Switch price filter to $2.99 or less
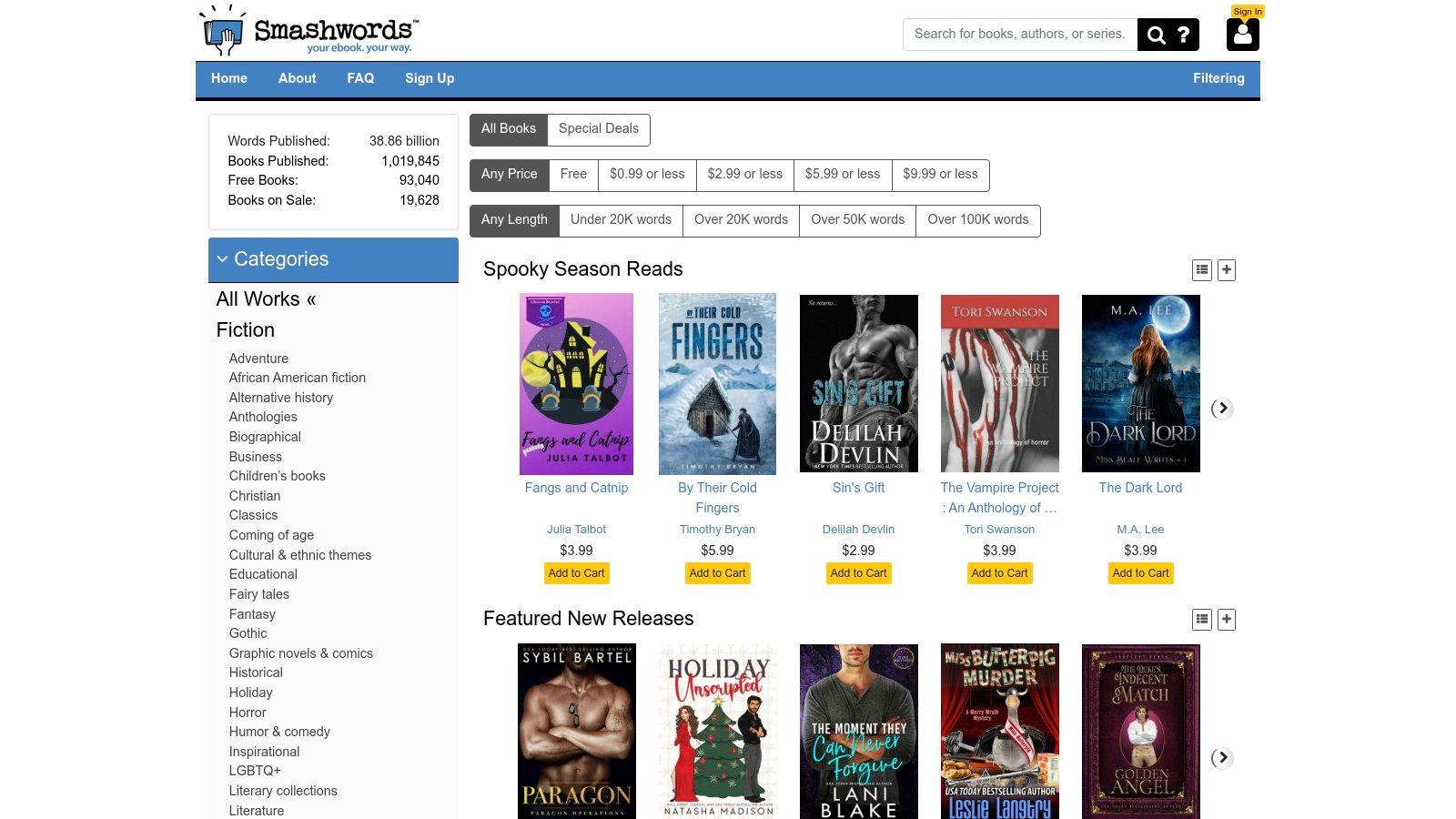Viewport: 1456px width, 819px height. coord(744,174)
